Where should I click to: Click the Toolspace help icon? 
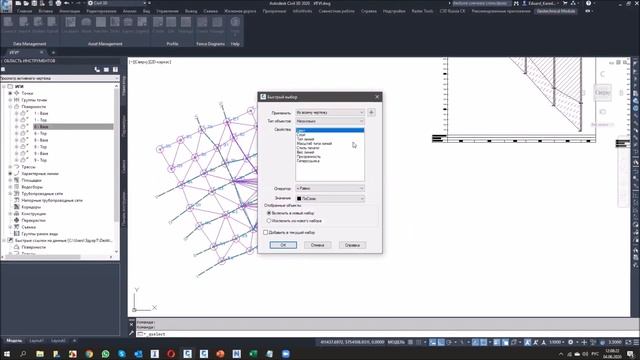coord(116,69)
